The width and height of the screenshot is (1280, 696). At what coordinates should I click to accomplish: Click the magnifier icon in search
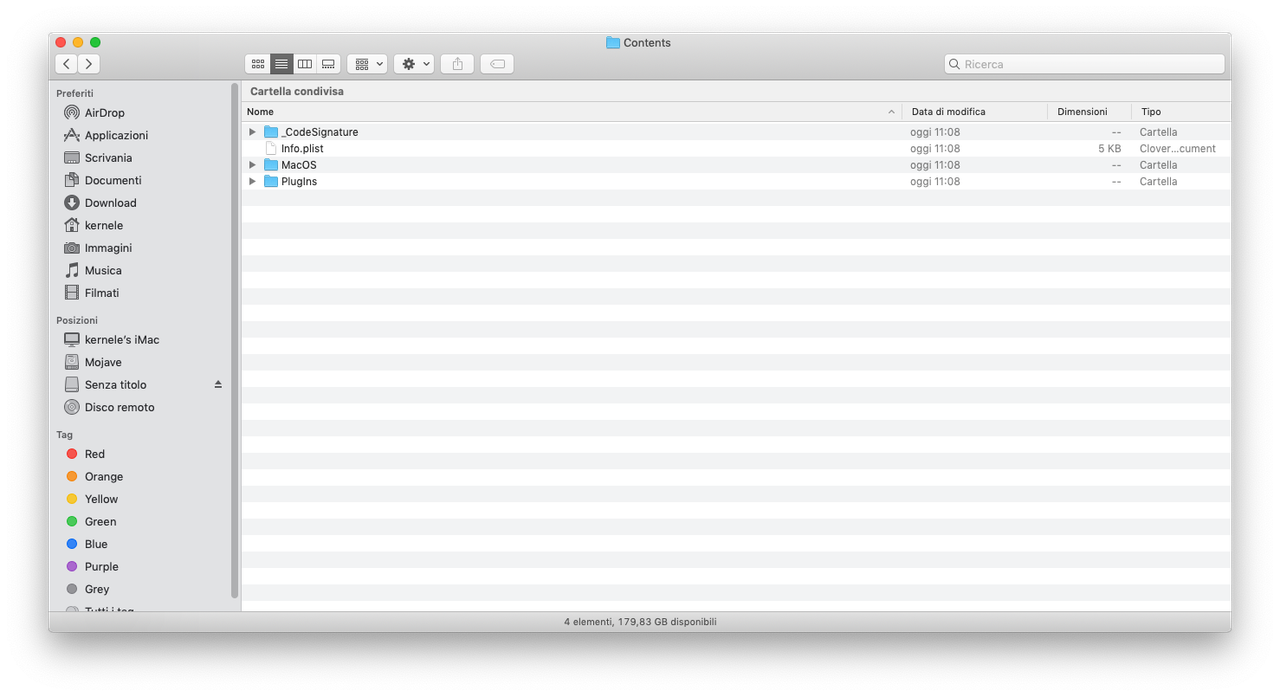click(x=954, y=64)
